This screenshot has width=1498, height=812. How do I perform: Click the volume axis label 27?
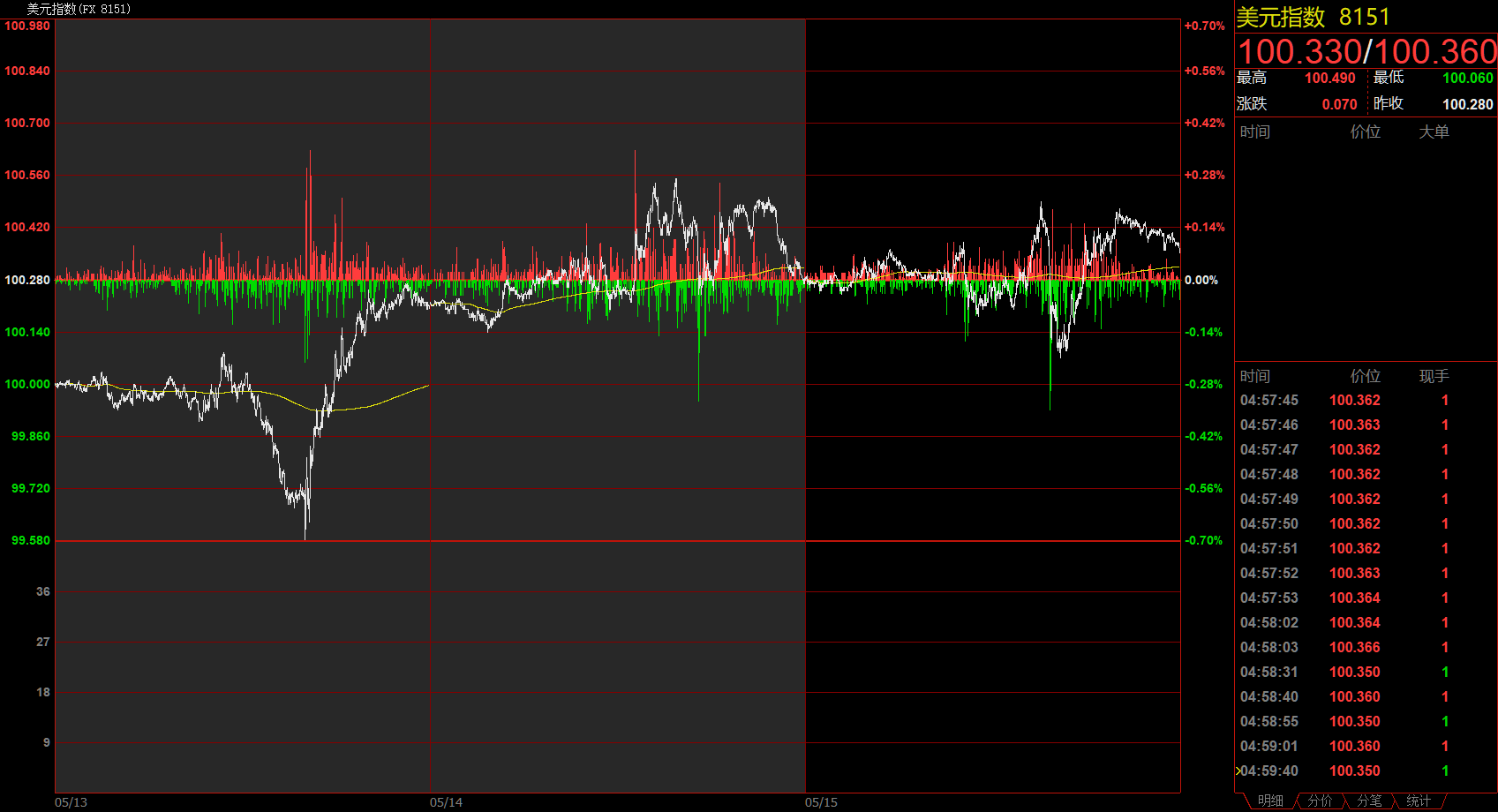43,642
